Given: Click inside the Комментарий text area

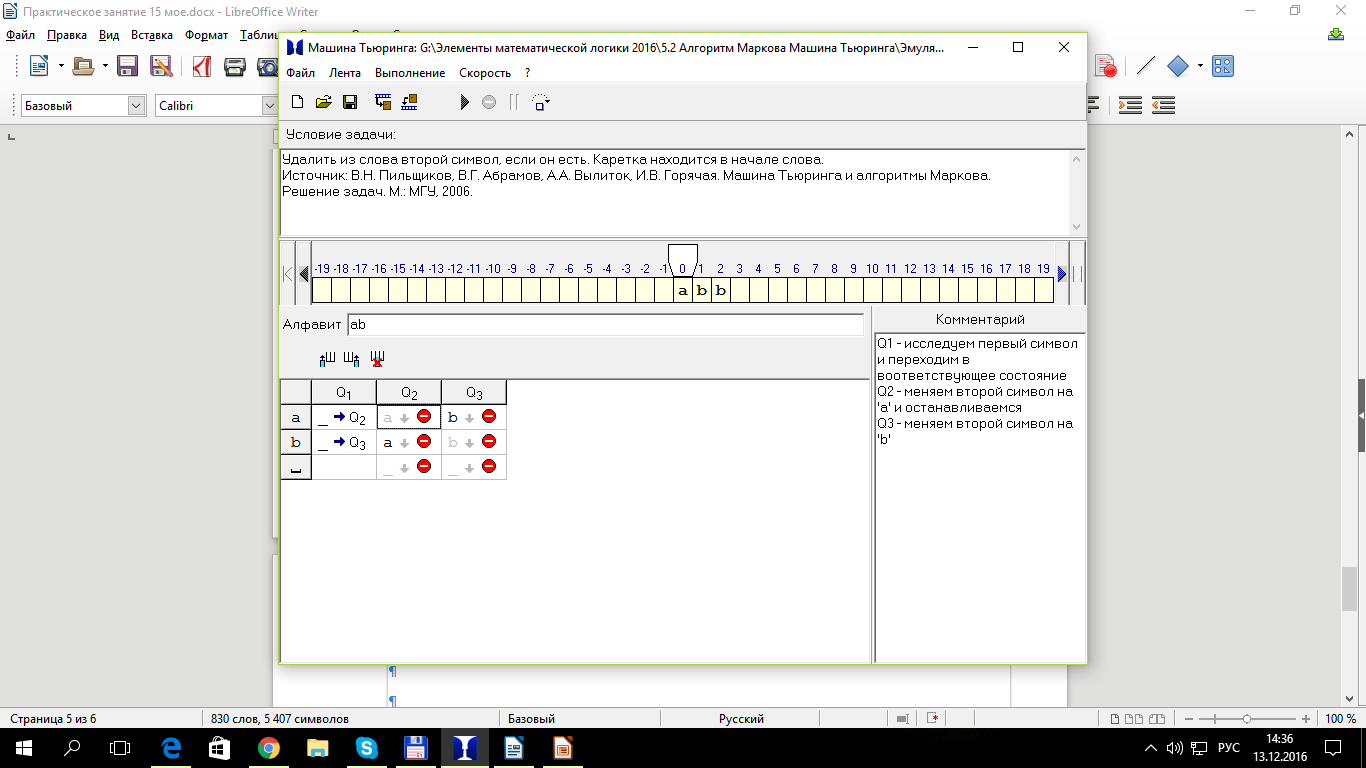Looking at the screenshot, I should tap(980, 497).
